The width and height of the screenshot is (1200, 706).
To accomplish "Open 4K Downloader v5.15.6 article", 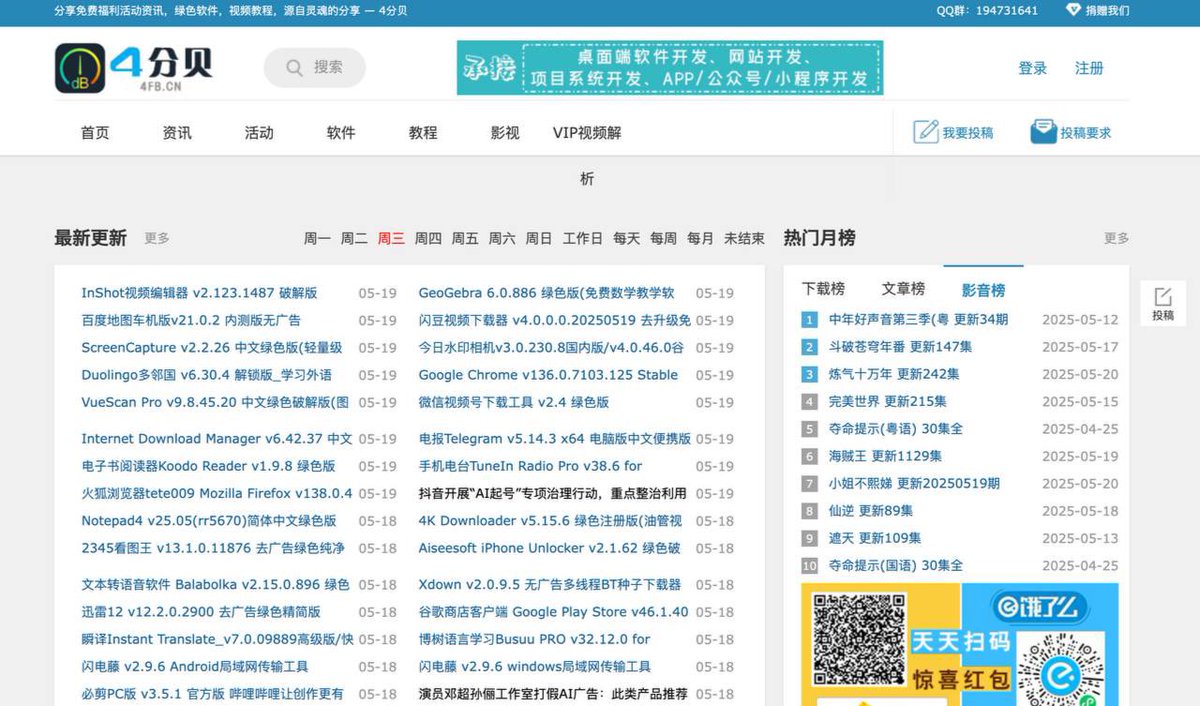I will click(550, 521).
